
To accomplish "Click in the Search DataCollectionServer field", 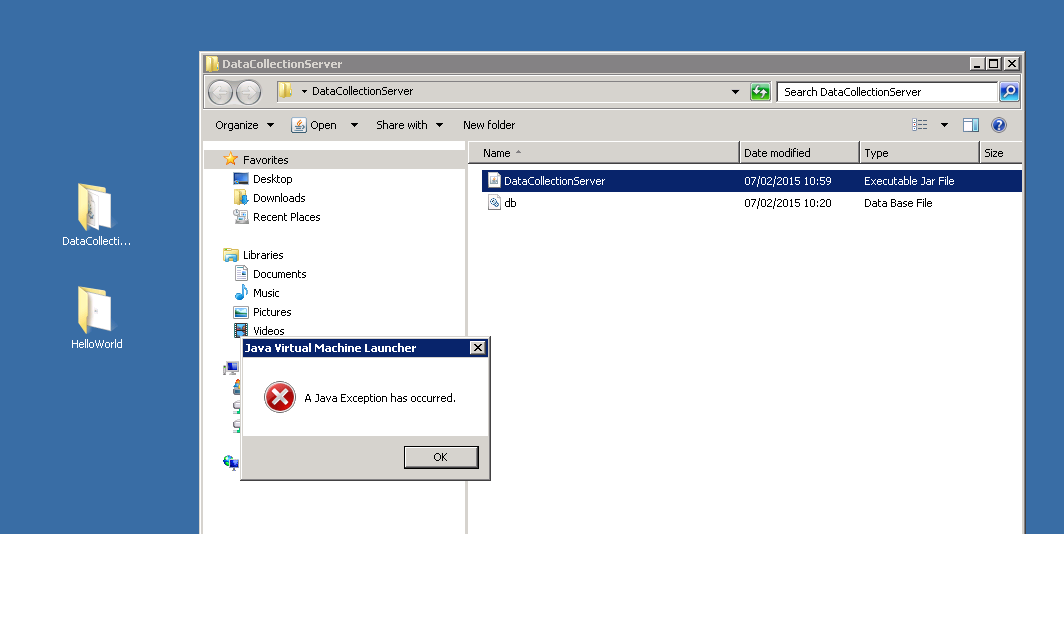I will tap(887, 92).
